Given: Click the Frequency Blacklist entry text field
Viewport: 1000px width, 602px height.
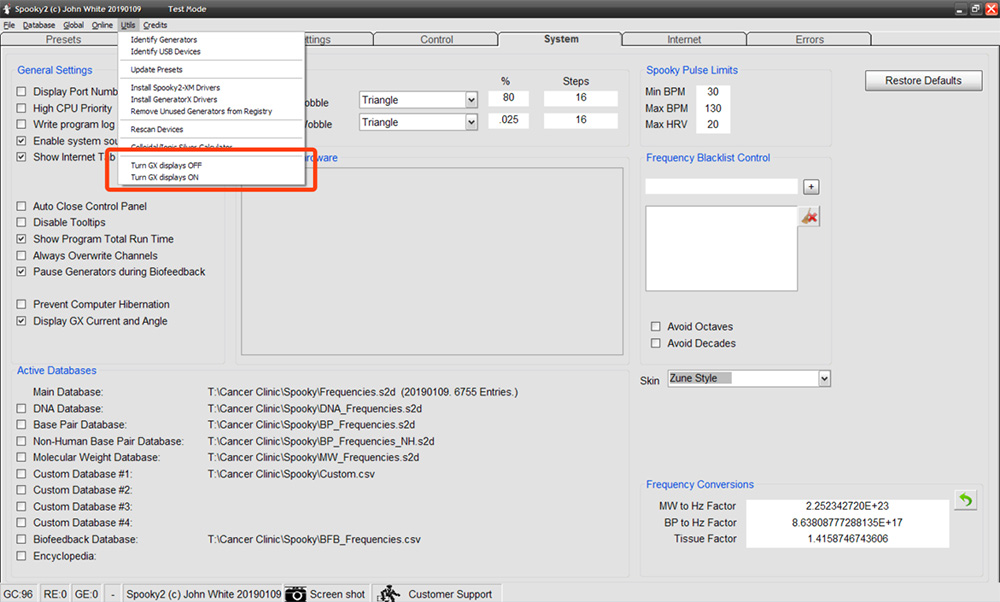Looking at the screenshot, I should (721, 187).
